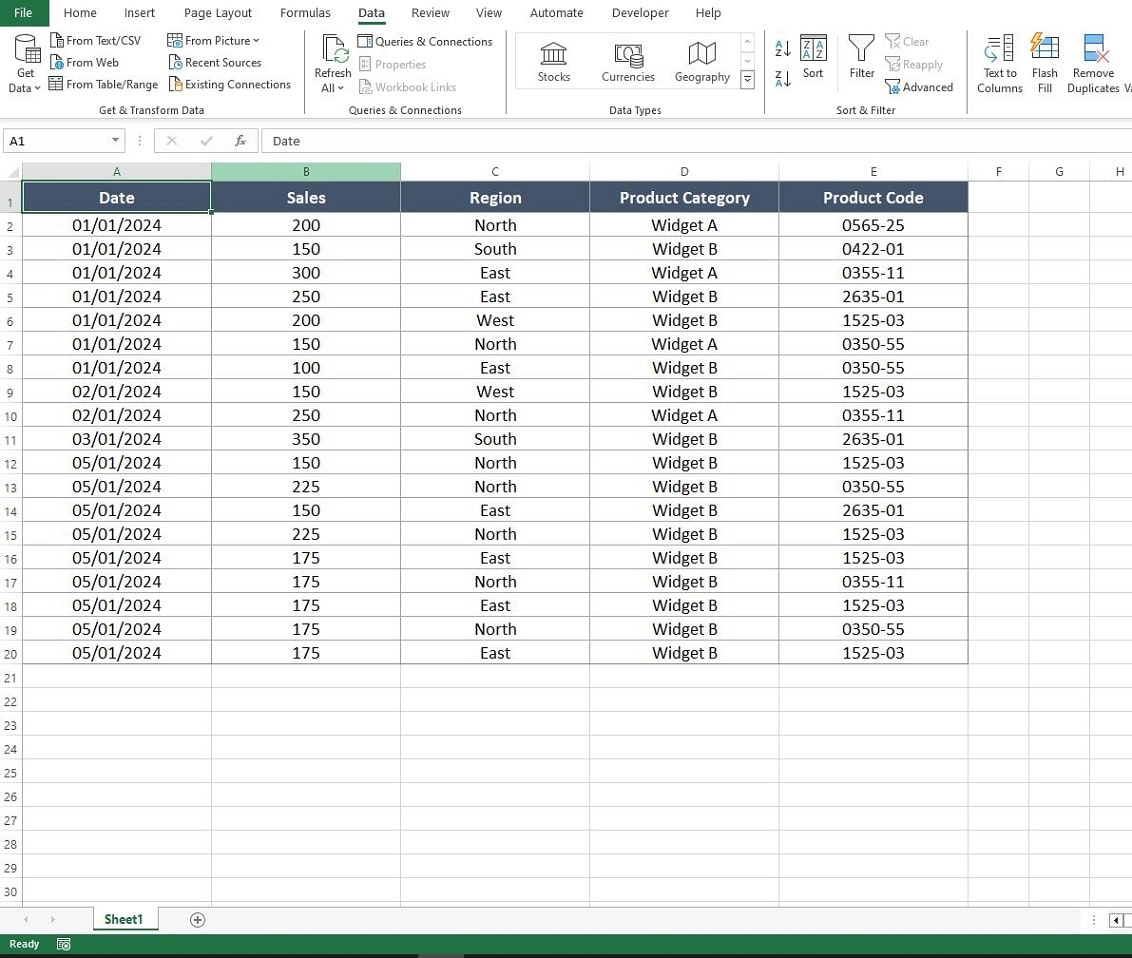Open the Get Data dropdown
Image resolution: width=1132 pixels, height=958 pixels.
(x=24, y=62)
